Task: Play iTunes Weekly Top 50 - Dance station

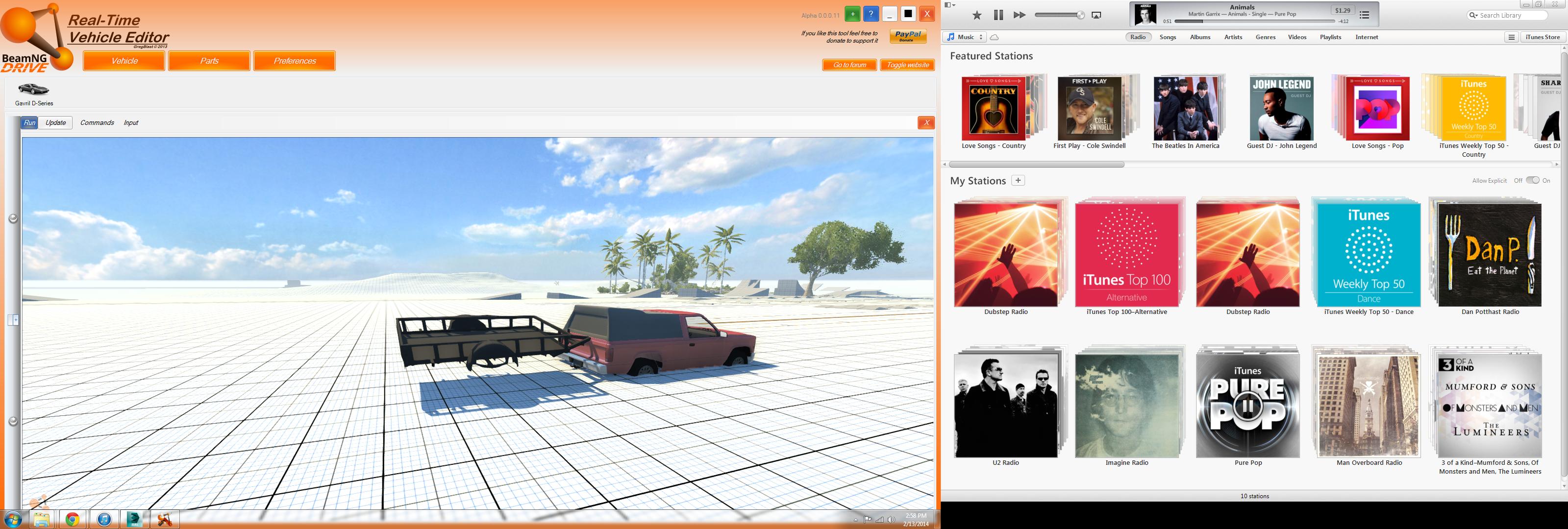Action: pos(1369,255)
